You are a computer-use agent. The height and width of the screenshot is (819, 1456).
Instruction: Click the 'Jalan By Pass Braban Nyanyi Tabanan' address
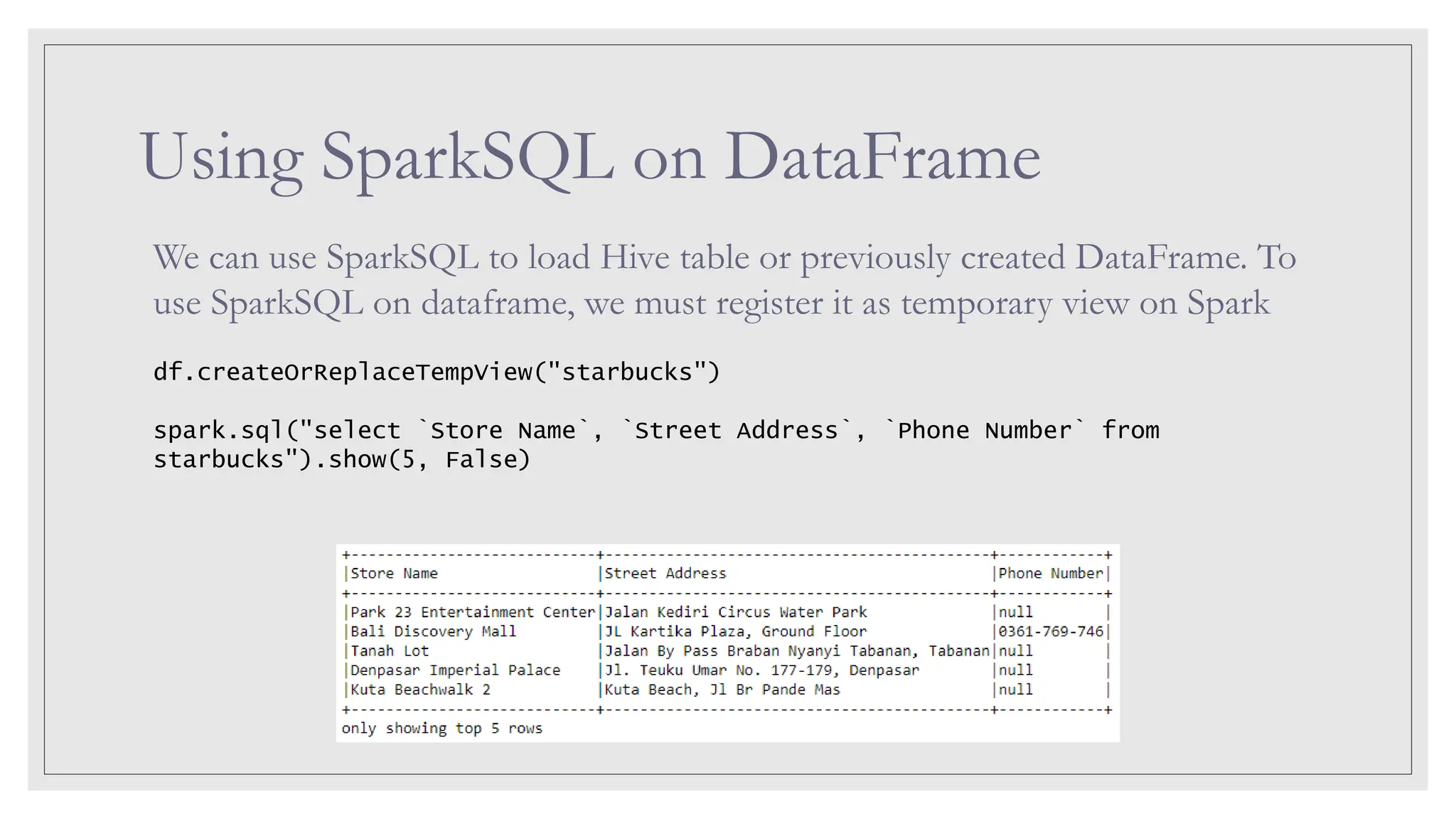pyautogui.click(x=797, y=651)
